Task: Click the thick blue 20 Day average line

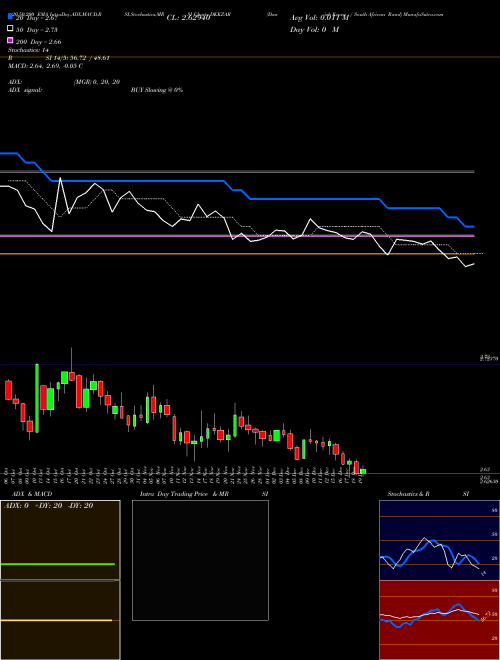Action: (x=237, y=190)
